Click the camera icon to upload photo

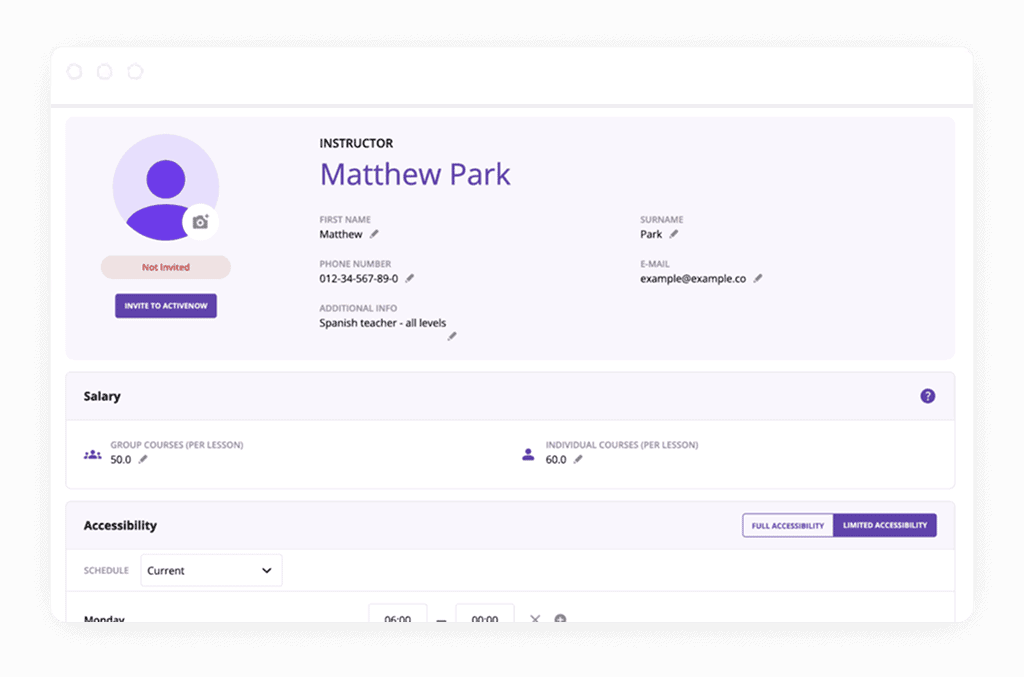click(200, 222)
